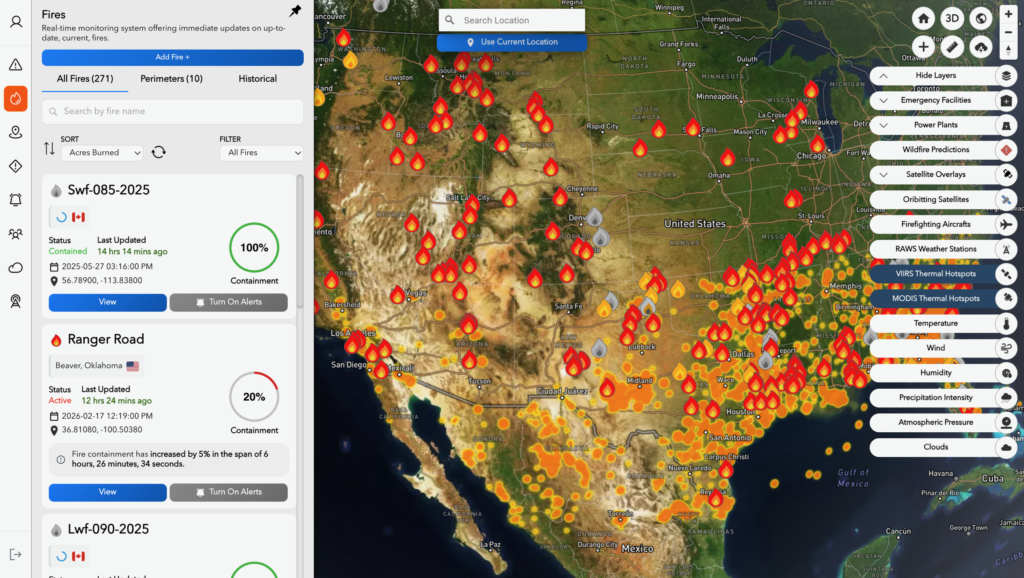The image size is (1024, 578).
Task: Turn on alerts for Swf-085-2025
Action: [x=229, y=302]
